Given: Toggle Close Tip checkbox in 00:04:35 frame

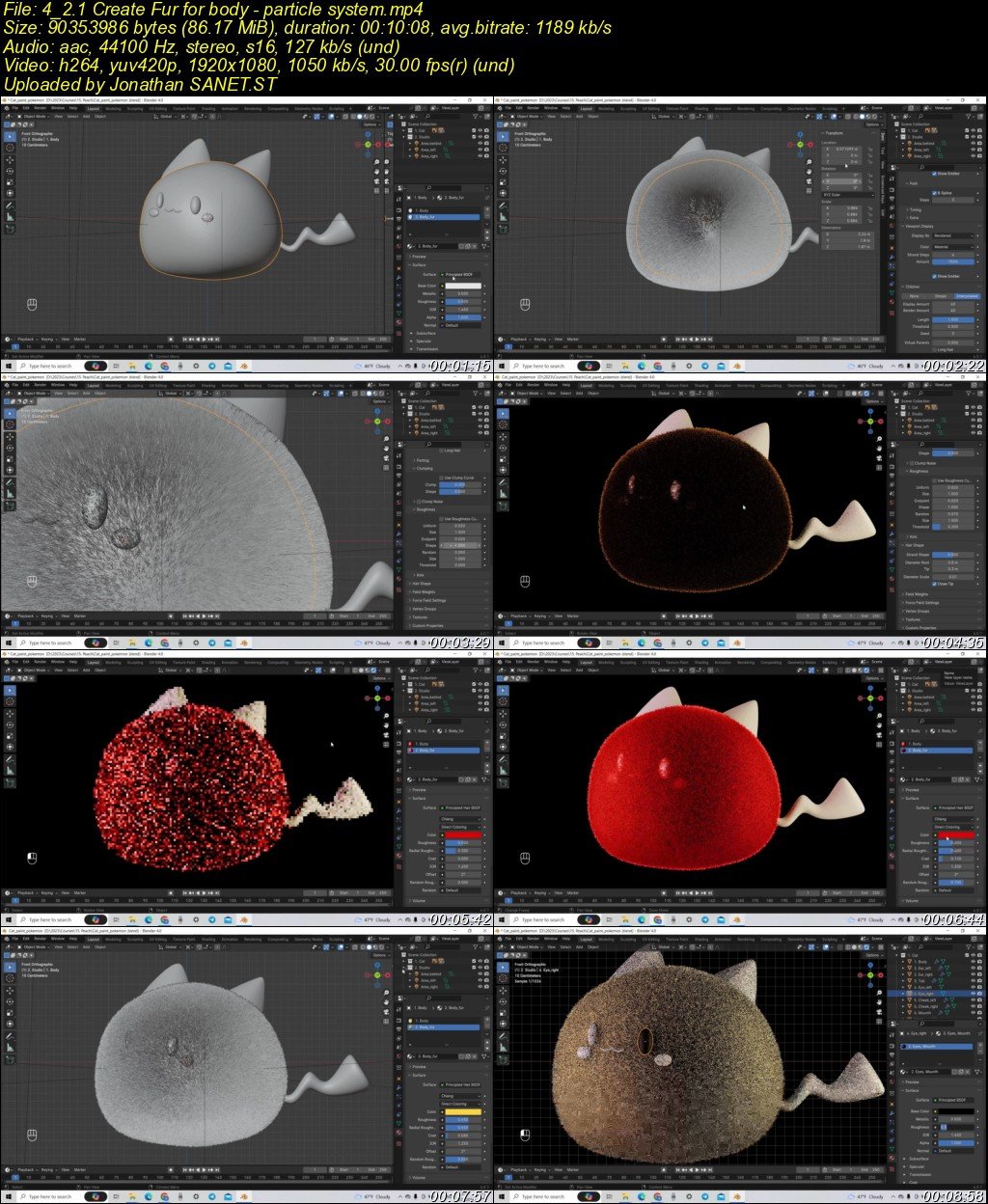Looking at the screenshot, I should click(934, 584).
